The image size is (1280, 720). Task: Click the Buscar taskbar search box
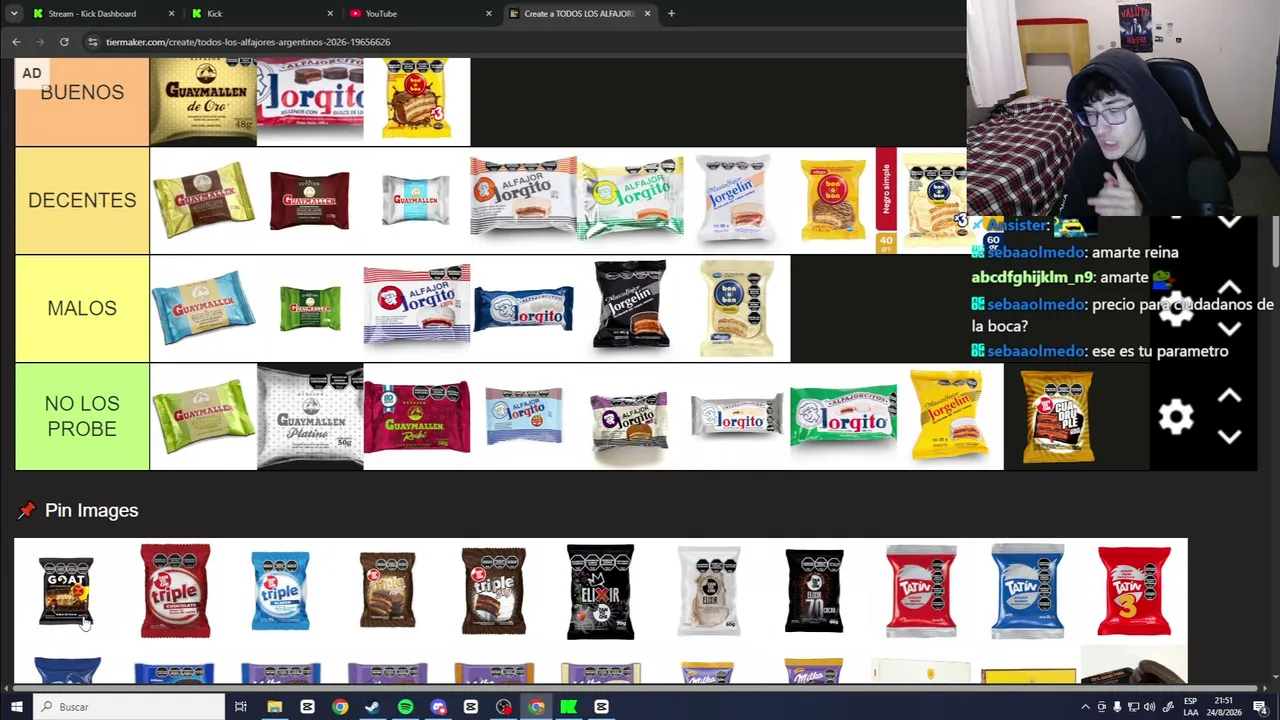[129, 707]
